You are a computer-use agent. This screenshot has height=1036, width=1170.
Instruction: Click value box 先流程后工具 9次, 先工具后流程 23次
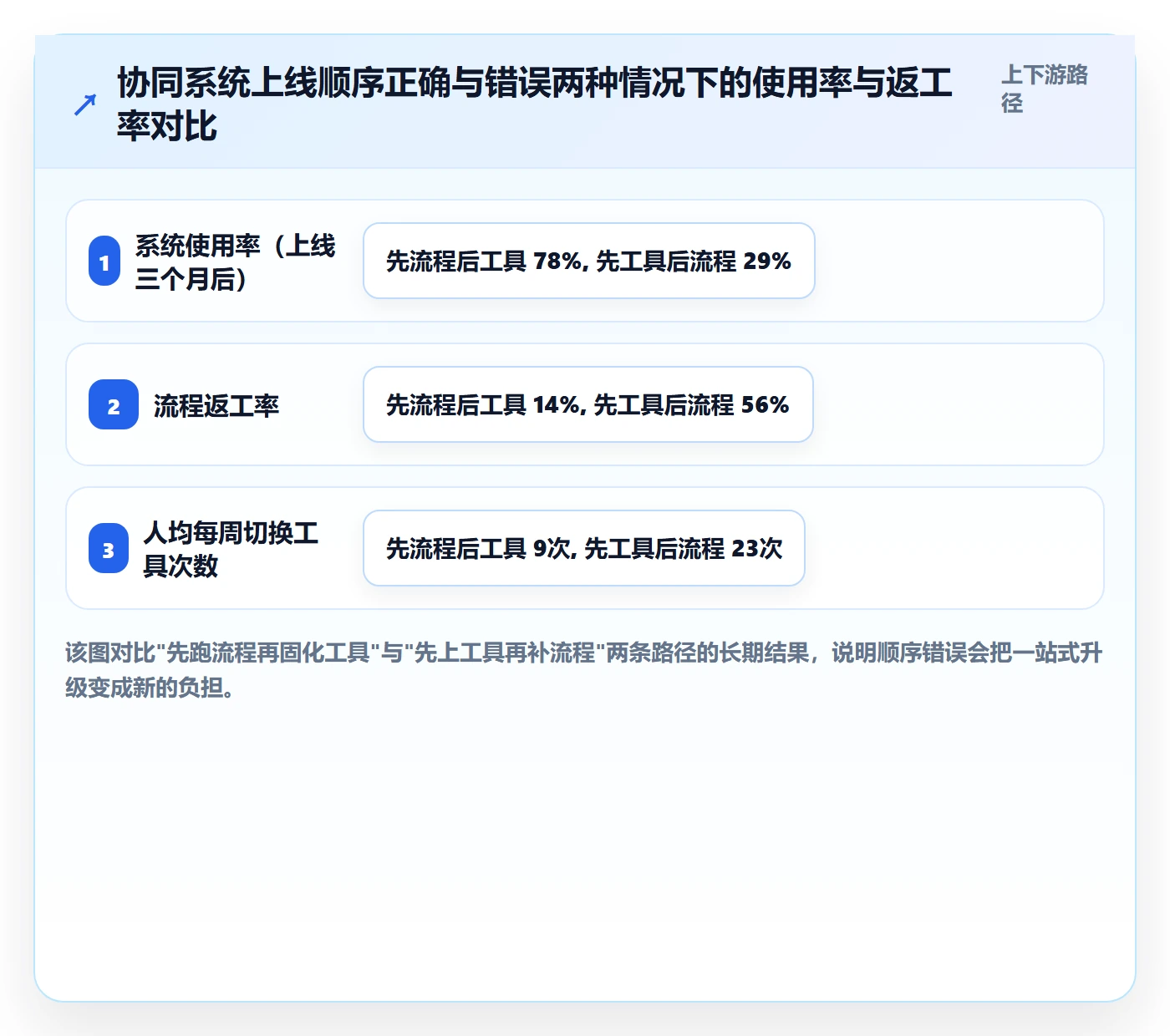click(x=584, y=548)
